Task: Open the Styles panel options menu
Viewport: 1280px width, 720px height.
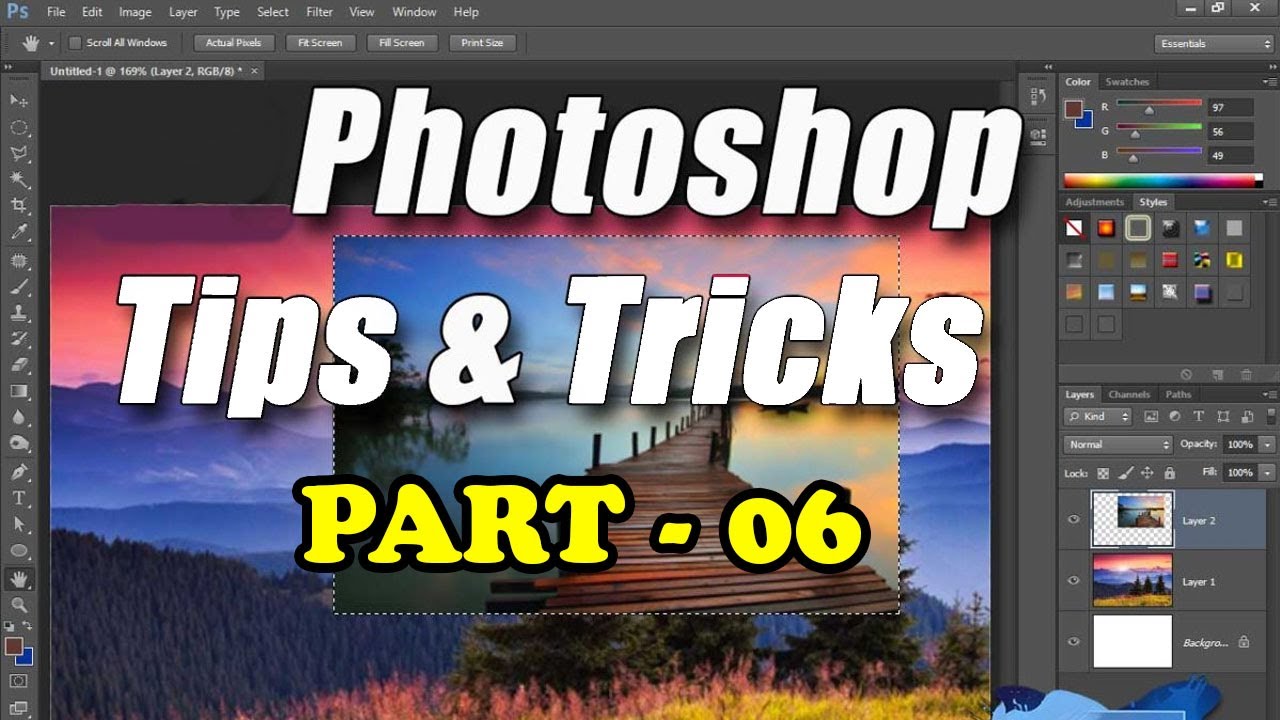Action: (x=1270, y=202)
